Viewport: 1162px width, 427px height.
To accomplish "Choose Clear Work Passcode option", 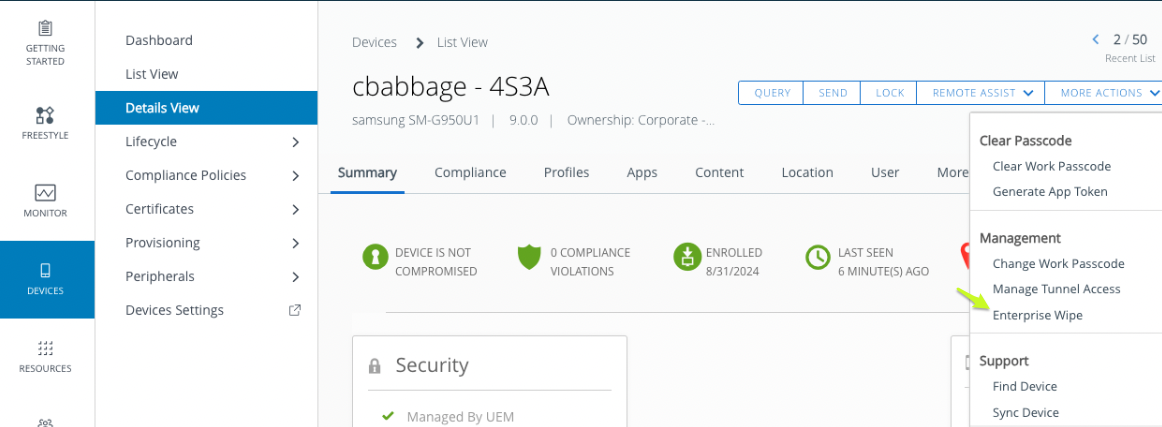I will [x=1051, y=166].
